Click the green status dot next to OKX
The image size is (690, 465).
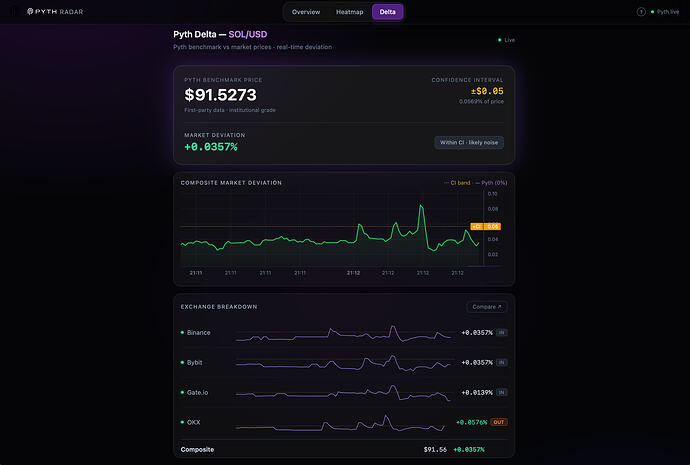(182, 422)
